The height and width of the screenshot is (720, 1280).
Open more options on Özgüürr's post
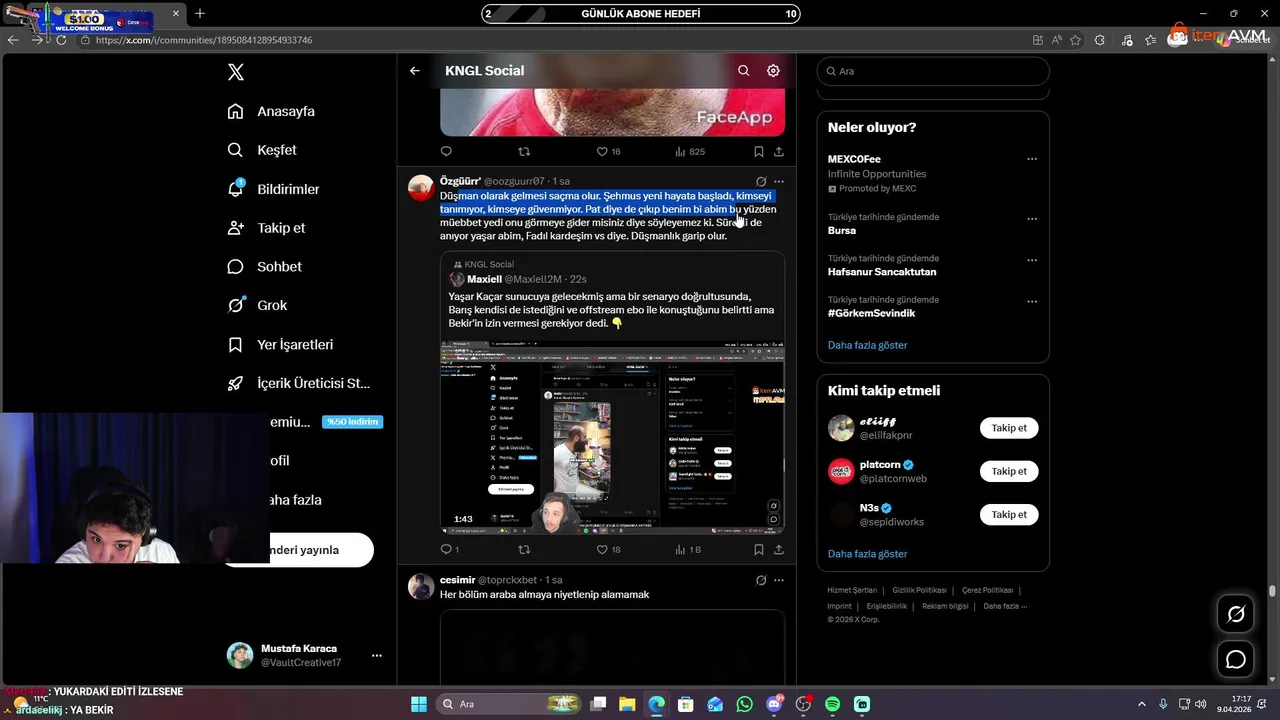pyautogui.click(x=779, y=182)
